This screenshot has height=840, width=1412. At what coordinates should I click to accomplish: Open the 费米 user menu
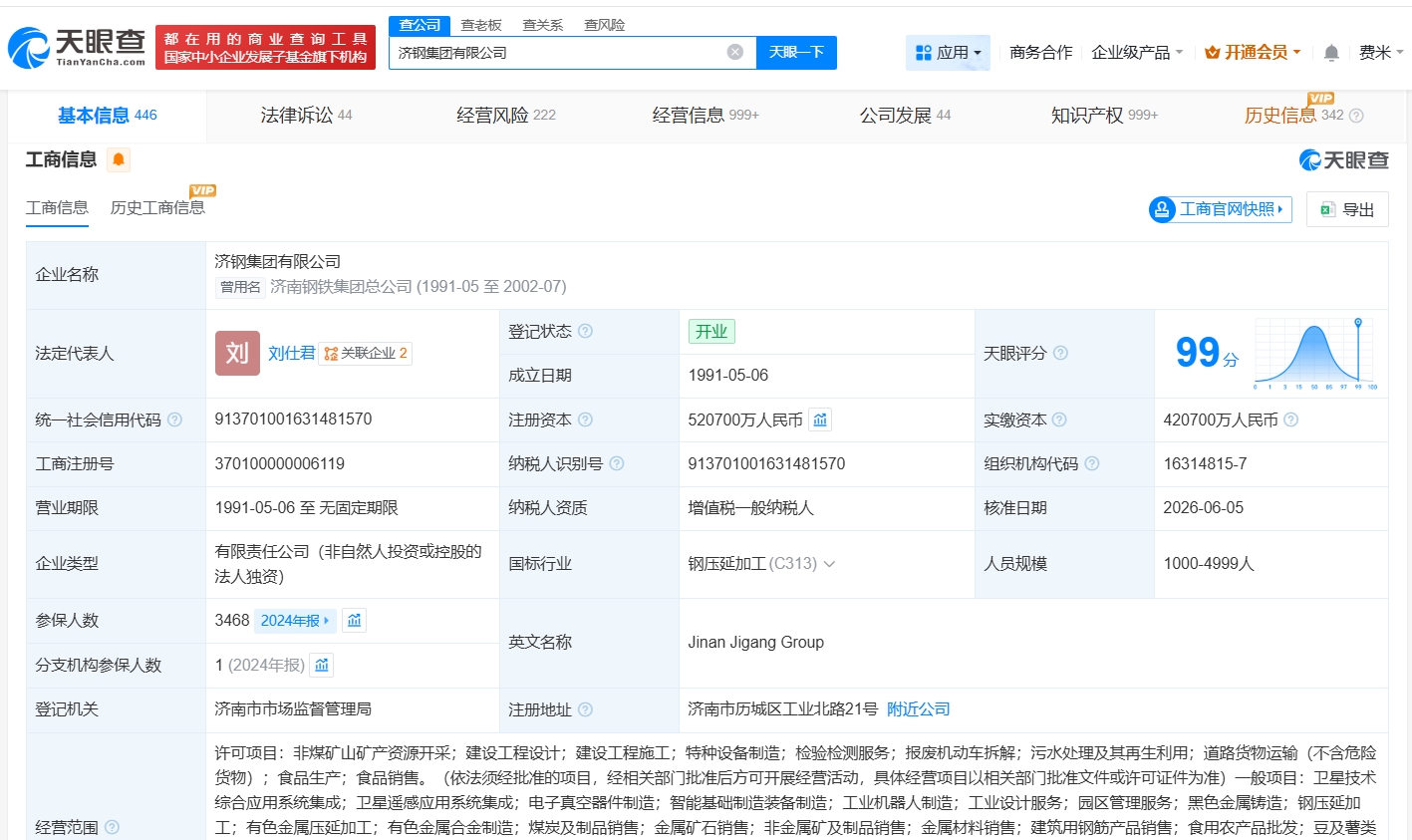coord(1380,52)
